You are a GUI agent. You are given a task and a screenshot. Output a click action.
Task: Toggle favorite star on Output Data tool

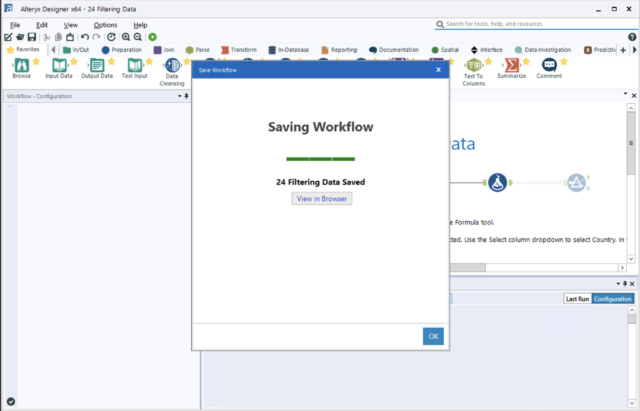pyautogui.click(x=111, y=61)
